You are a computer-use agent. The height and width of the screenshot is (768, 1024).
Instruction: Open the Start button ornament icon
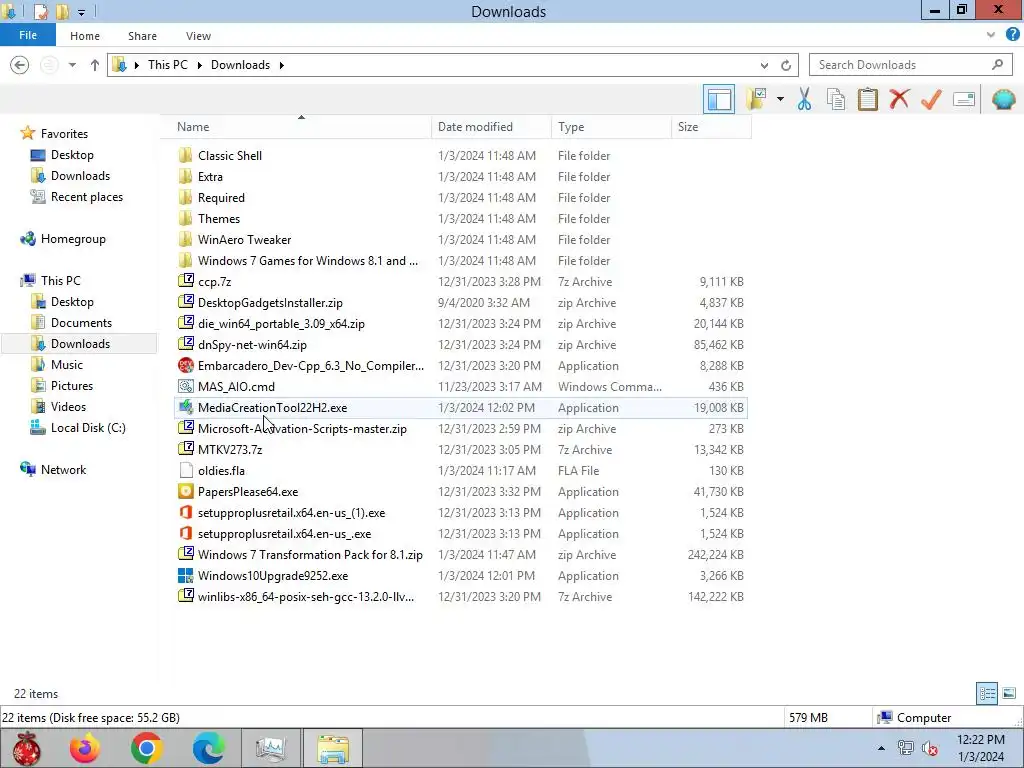click(x=27, y=748)
